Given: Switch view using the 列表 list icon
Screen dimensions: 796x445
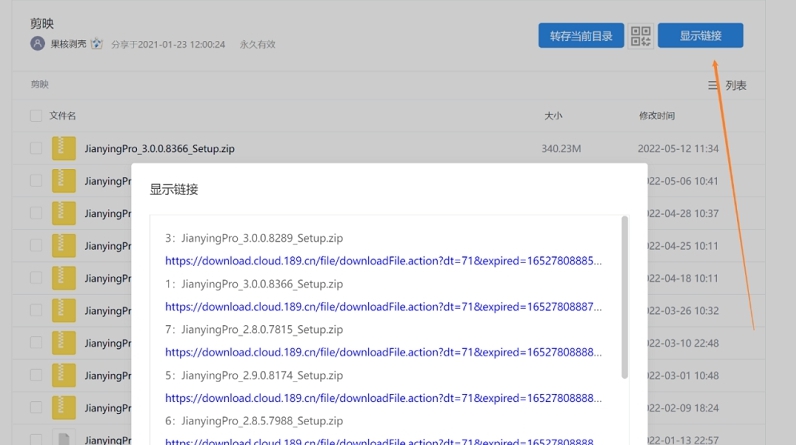Looking at the screenshot, I should click(713, 85).
